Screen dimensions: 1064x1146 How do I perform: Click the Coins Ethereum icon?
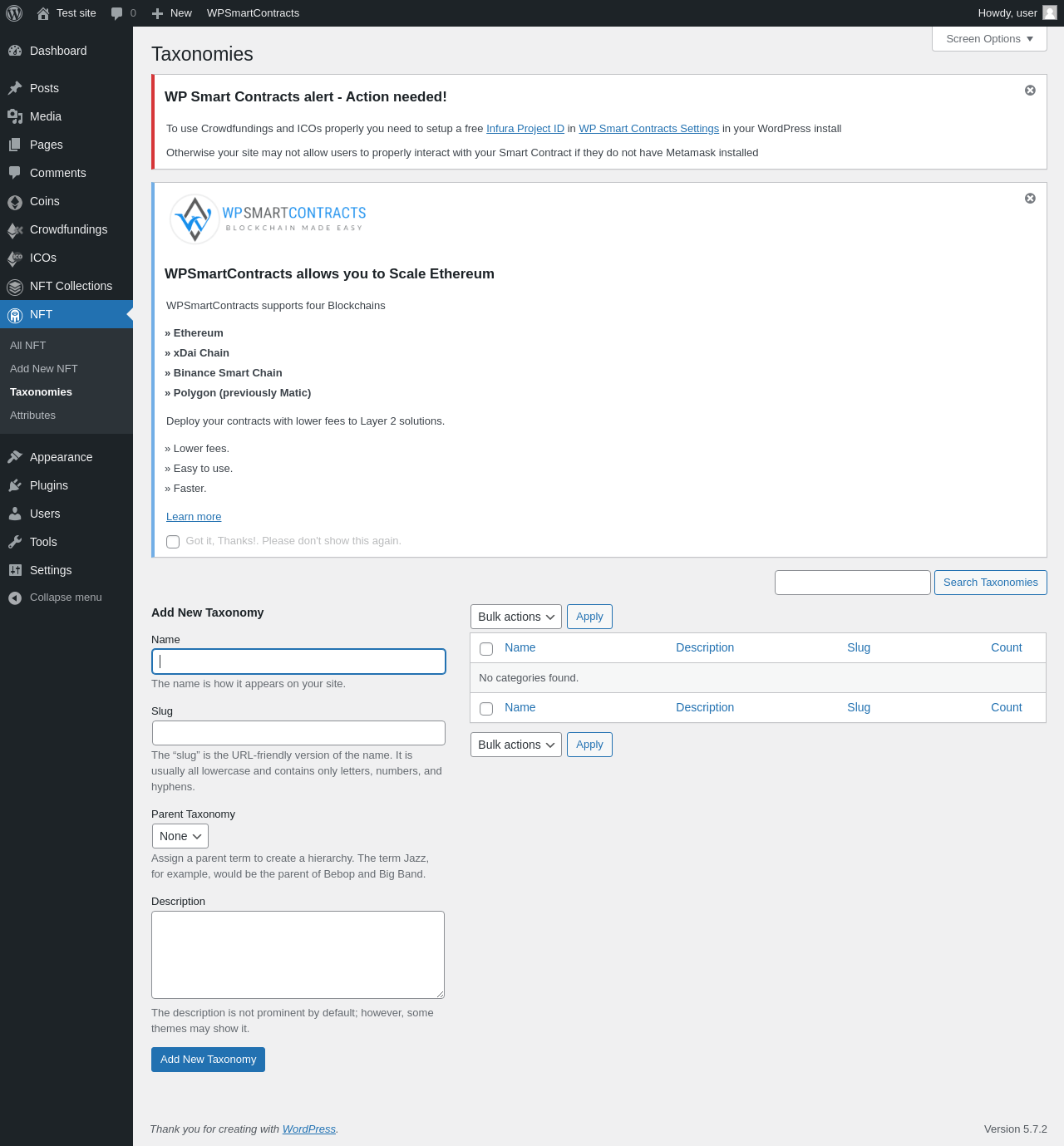(15, 201)
